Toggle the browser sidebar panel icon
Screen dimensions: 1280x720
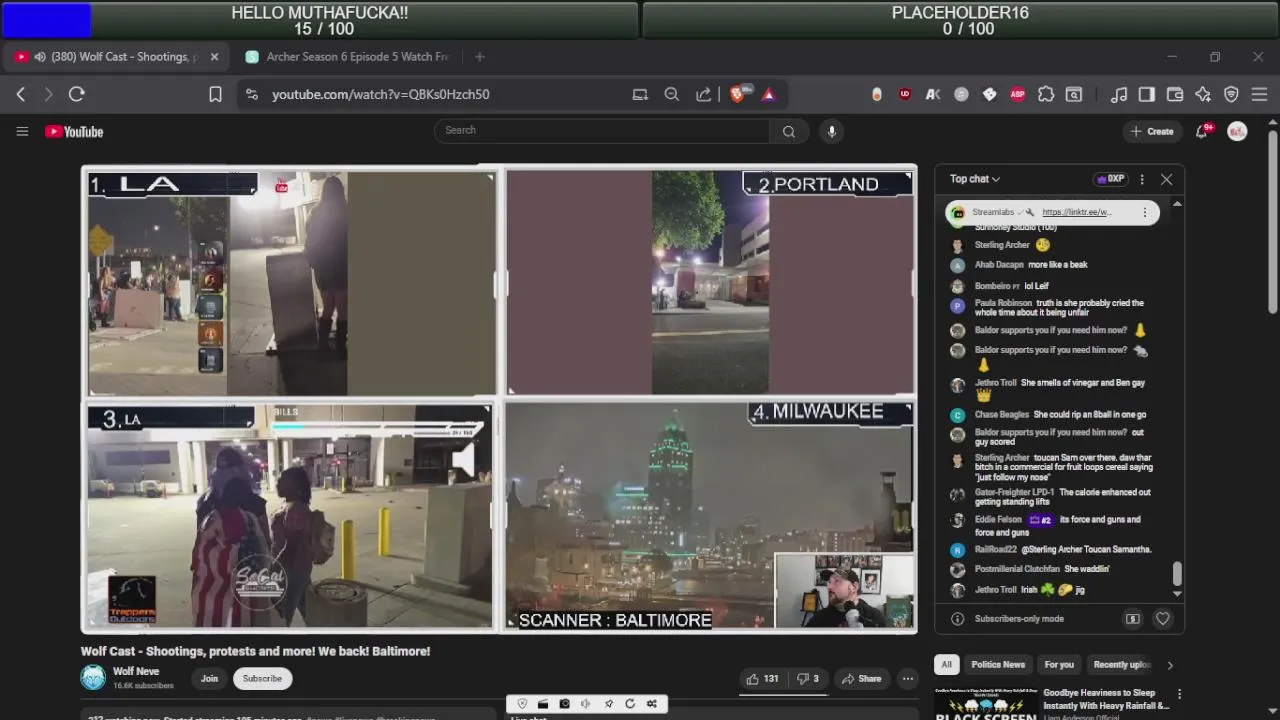tap(1147, 94)
